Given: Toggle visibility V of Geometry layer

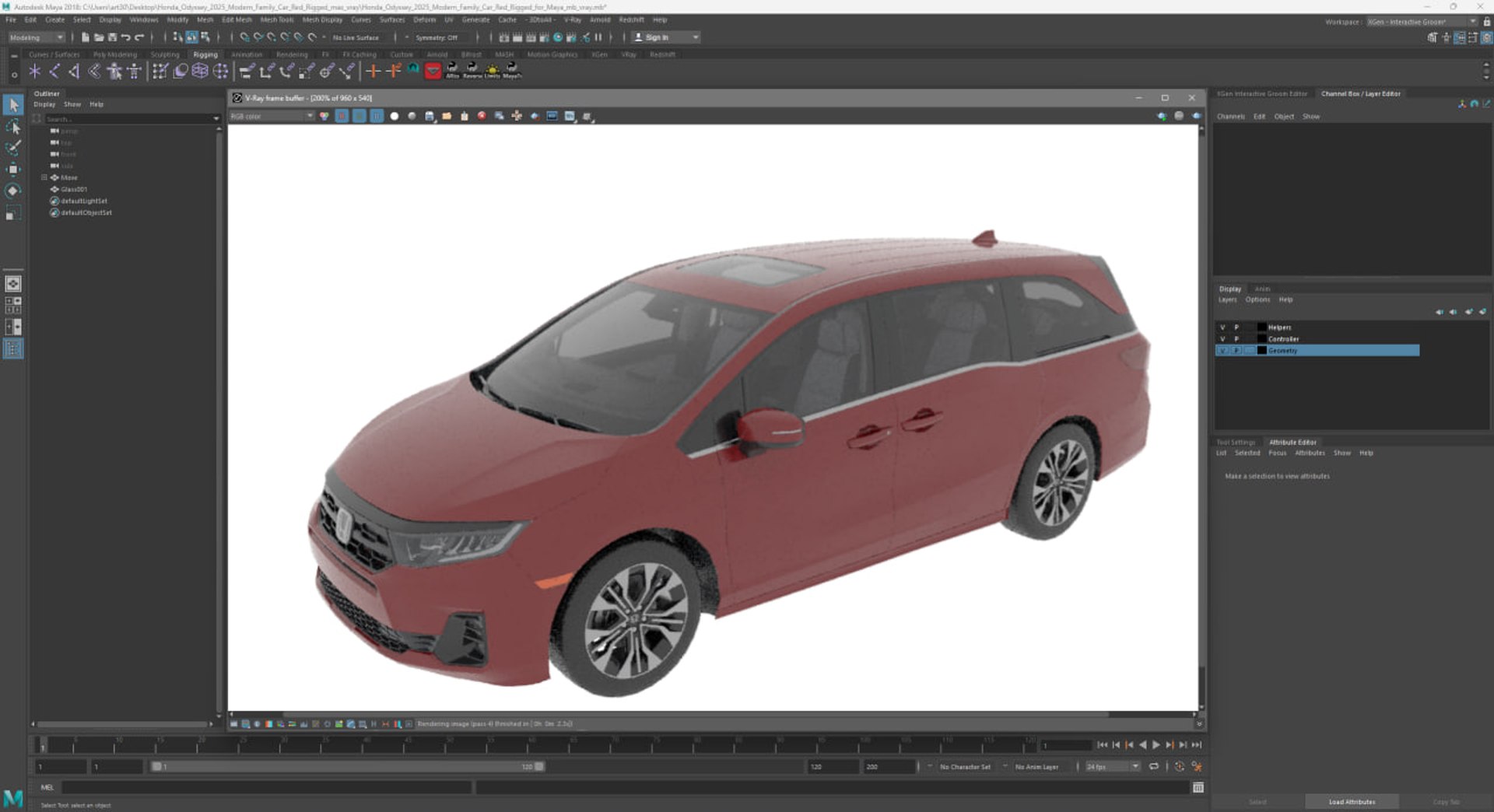Looking at the screenshot, I should tap(1222, 351).
